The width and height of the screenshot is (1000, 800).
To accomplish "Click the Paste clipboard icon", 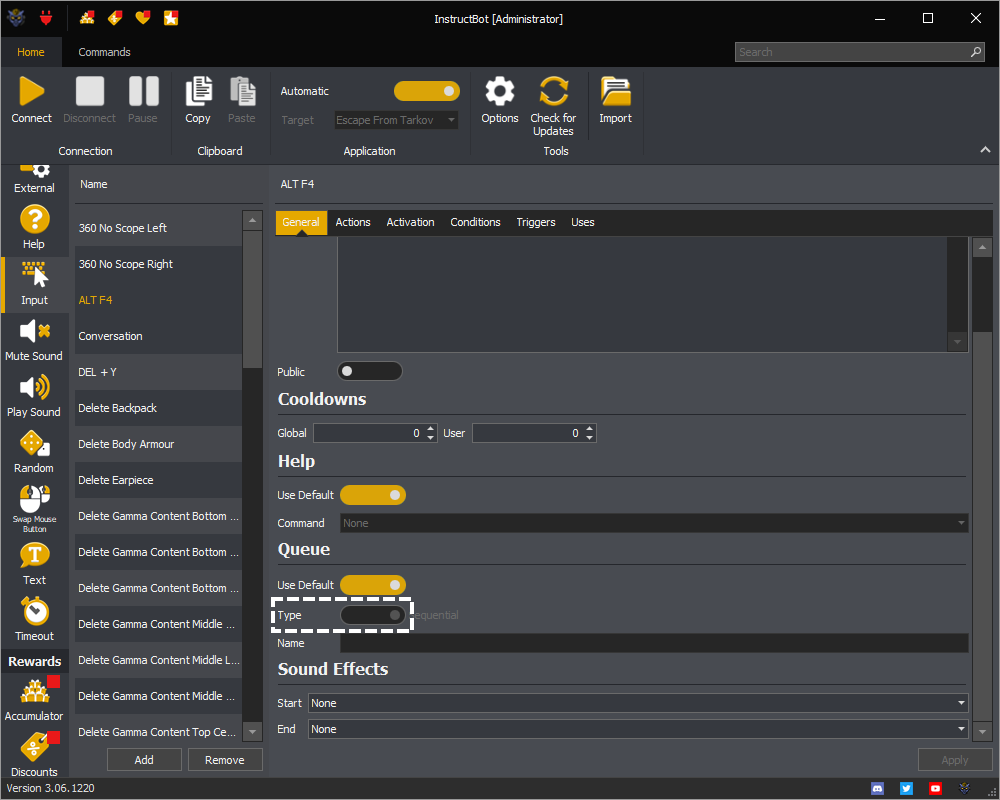I will [242, 91].
